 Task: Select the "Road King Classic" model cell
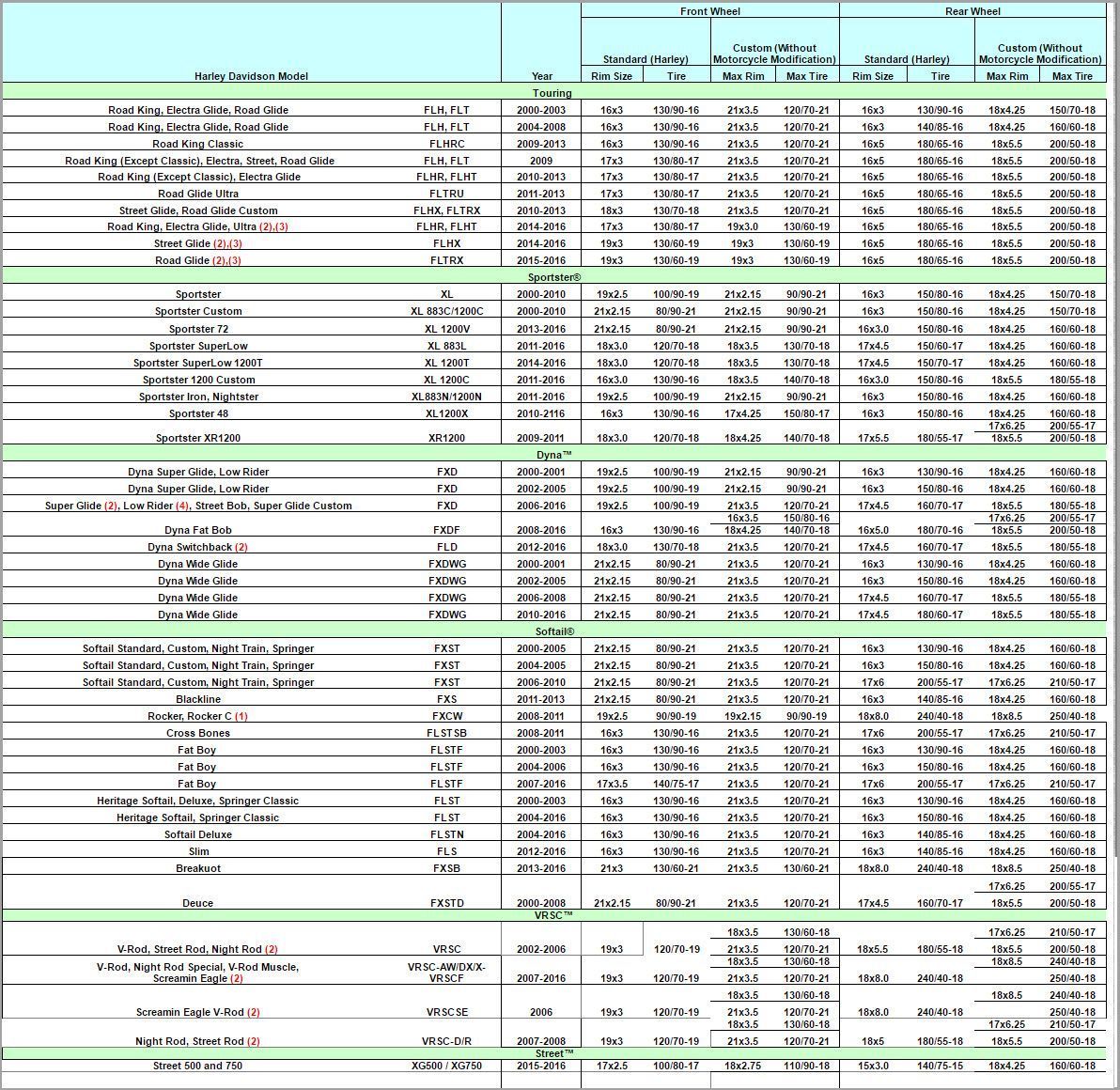pyautogui.click(x=197, y=144)
